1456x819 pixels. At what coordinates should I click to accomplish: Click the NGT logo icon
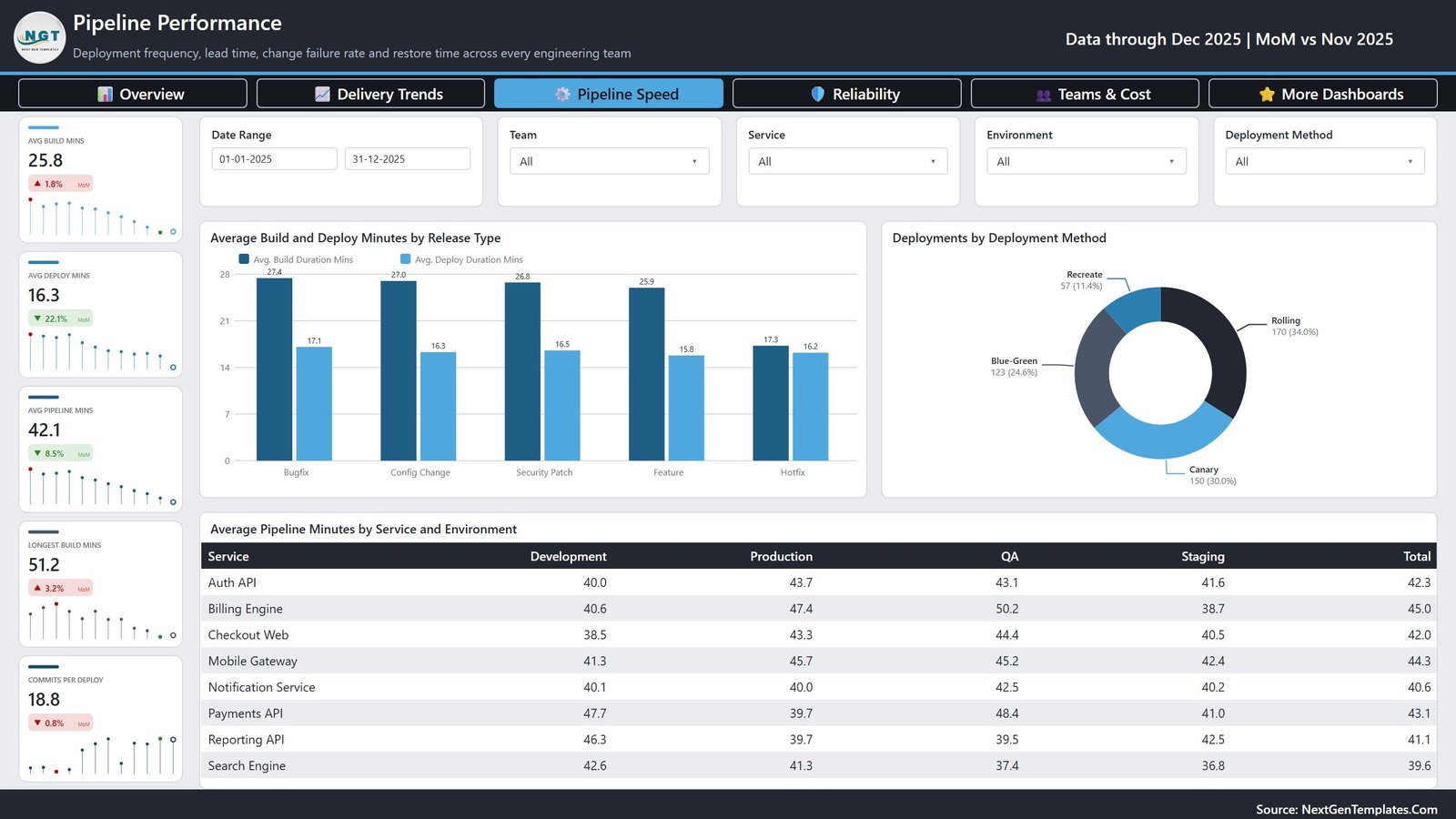(x=40, y=37)
